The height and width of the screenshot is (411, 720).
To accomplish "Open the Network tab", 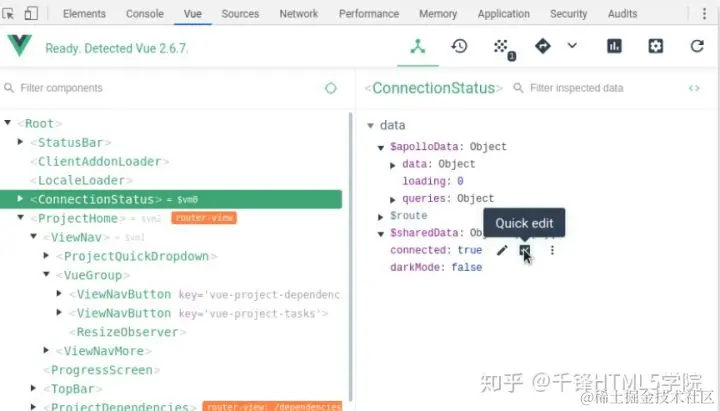I will (x=298, y=14).
